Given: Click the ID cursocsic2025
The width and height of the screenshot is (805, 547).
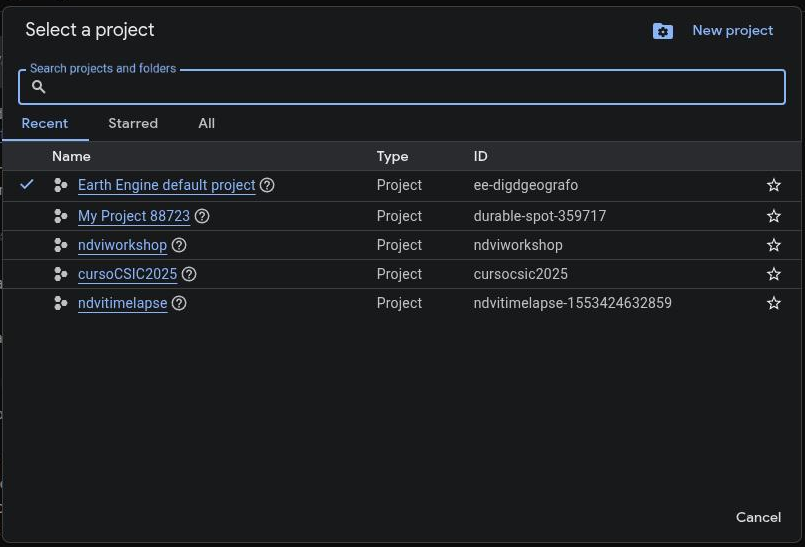Looking at the screenshot, I should click(521, 274).
